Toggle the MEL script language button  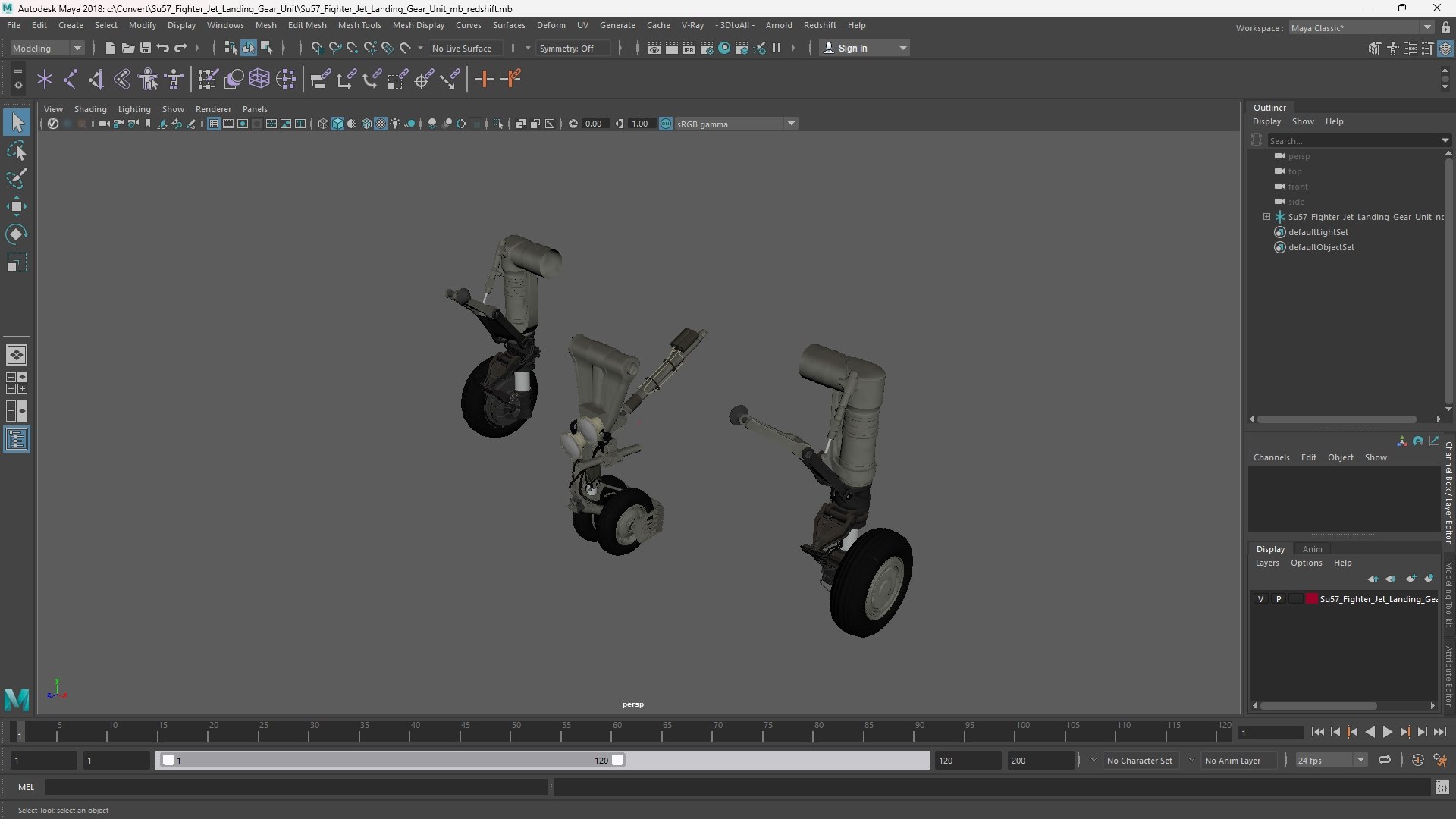27,787
